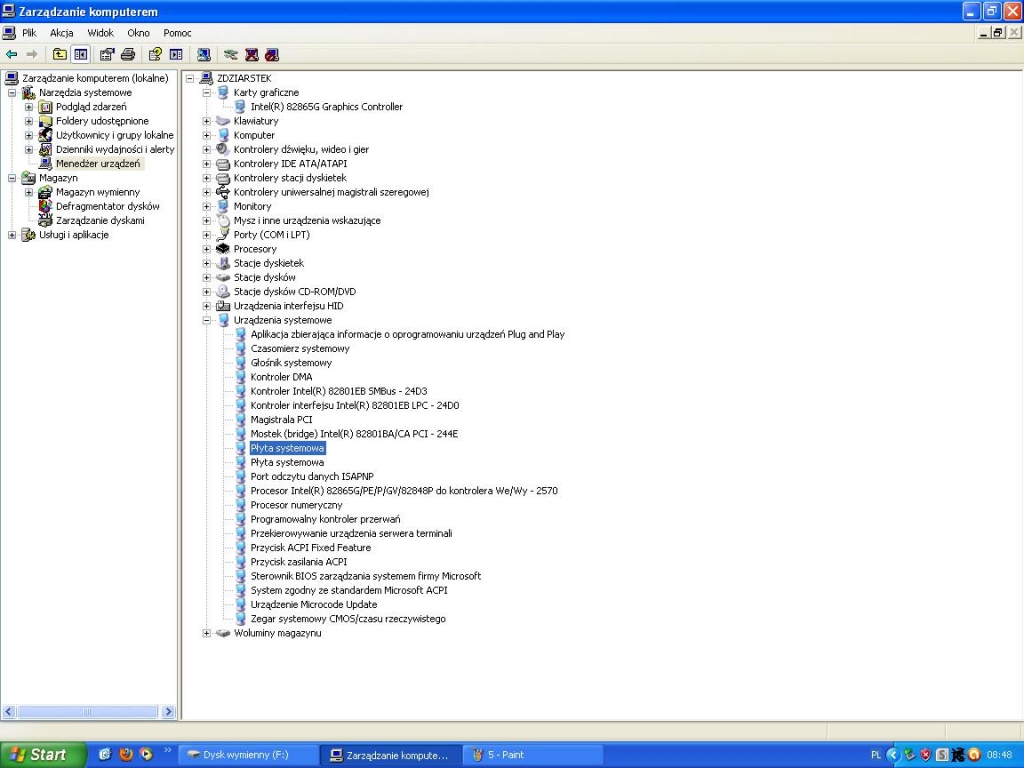Click the Podgląd zdarzeń icon
This screenshot has height=768, width=1024.
tap(45, 106)
